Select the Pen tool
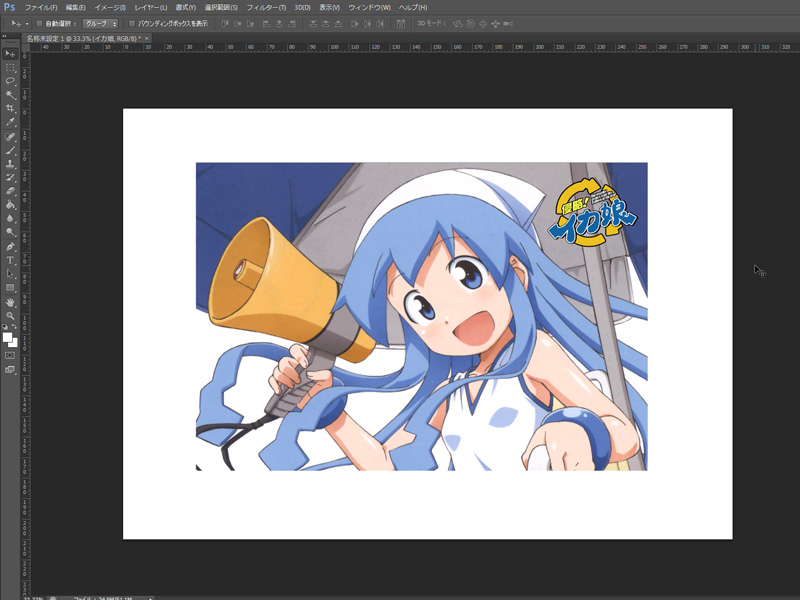The height and width of the screenshot is (600, 800). coord(10,246)
